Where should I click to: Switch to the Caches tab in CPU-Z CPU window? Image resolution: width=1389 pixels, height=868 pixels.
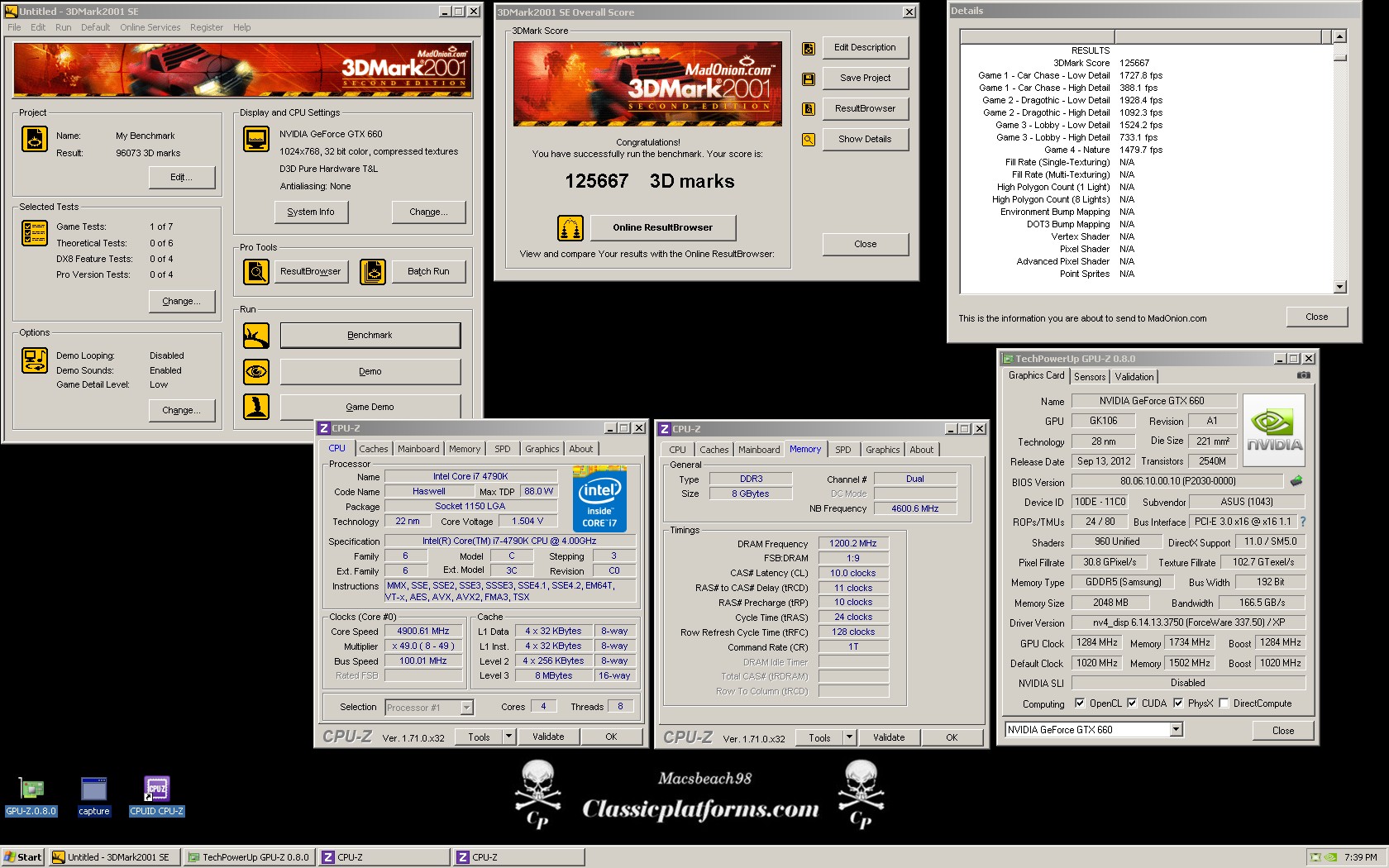click(373, 449)
